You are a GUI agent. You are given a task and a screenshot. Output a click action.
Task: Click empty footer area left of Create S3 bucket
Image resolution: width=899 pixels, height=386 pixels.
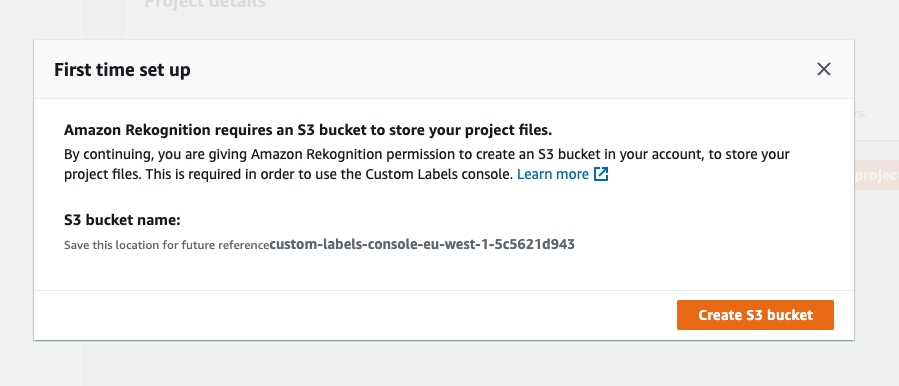(355, 315)
